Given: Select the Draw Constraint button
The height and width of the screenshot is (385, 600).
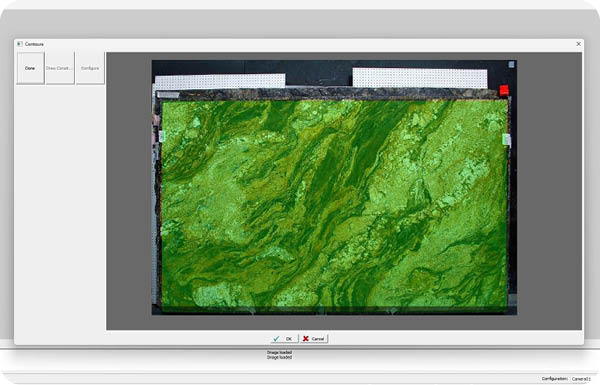Looking at the screenshot, I should pyautogui.click(x=60, y=68).
